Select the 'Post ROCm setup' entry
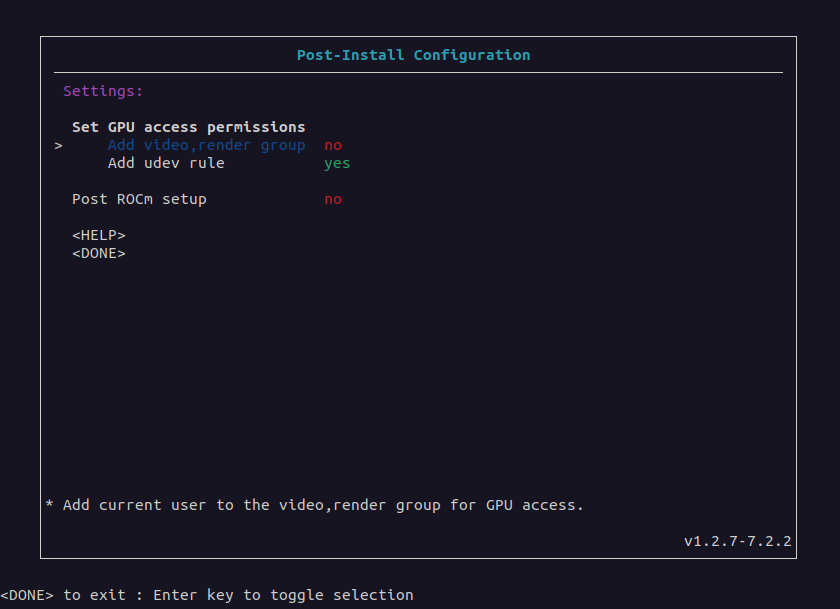 [139, 199]
